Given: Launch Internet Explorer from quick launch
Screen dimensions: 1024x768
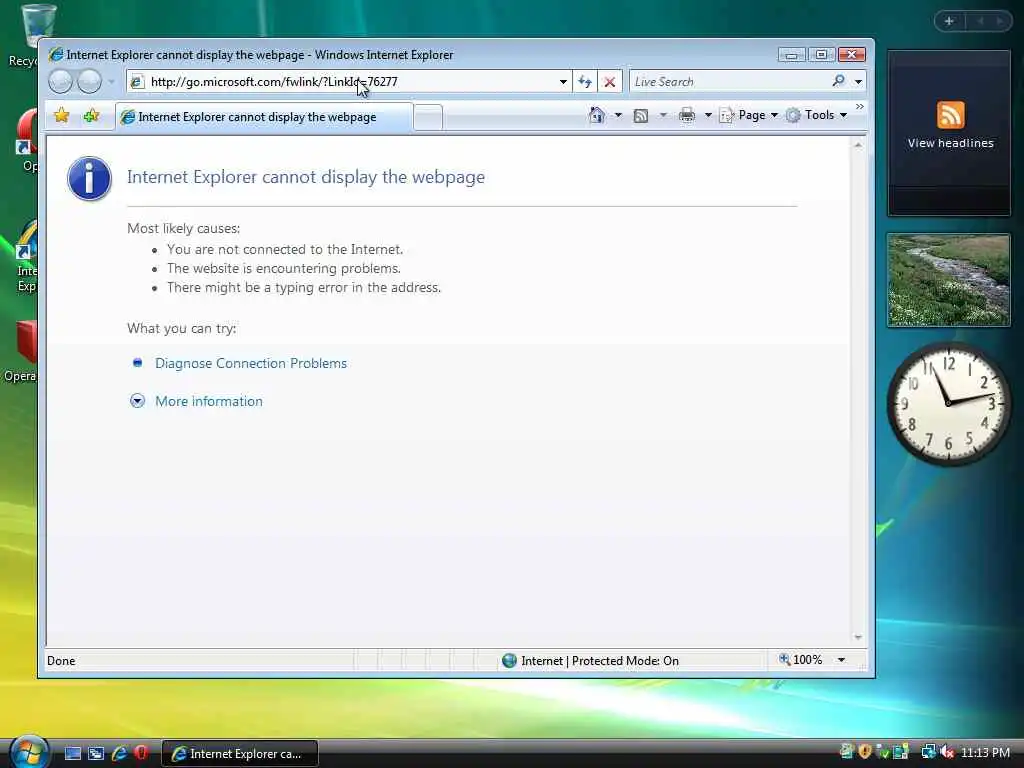Looking at the screenshot, I should pyautogui.click(x=119, y=753).
